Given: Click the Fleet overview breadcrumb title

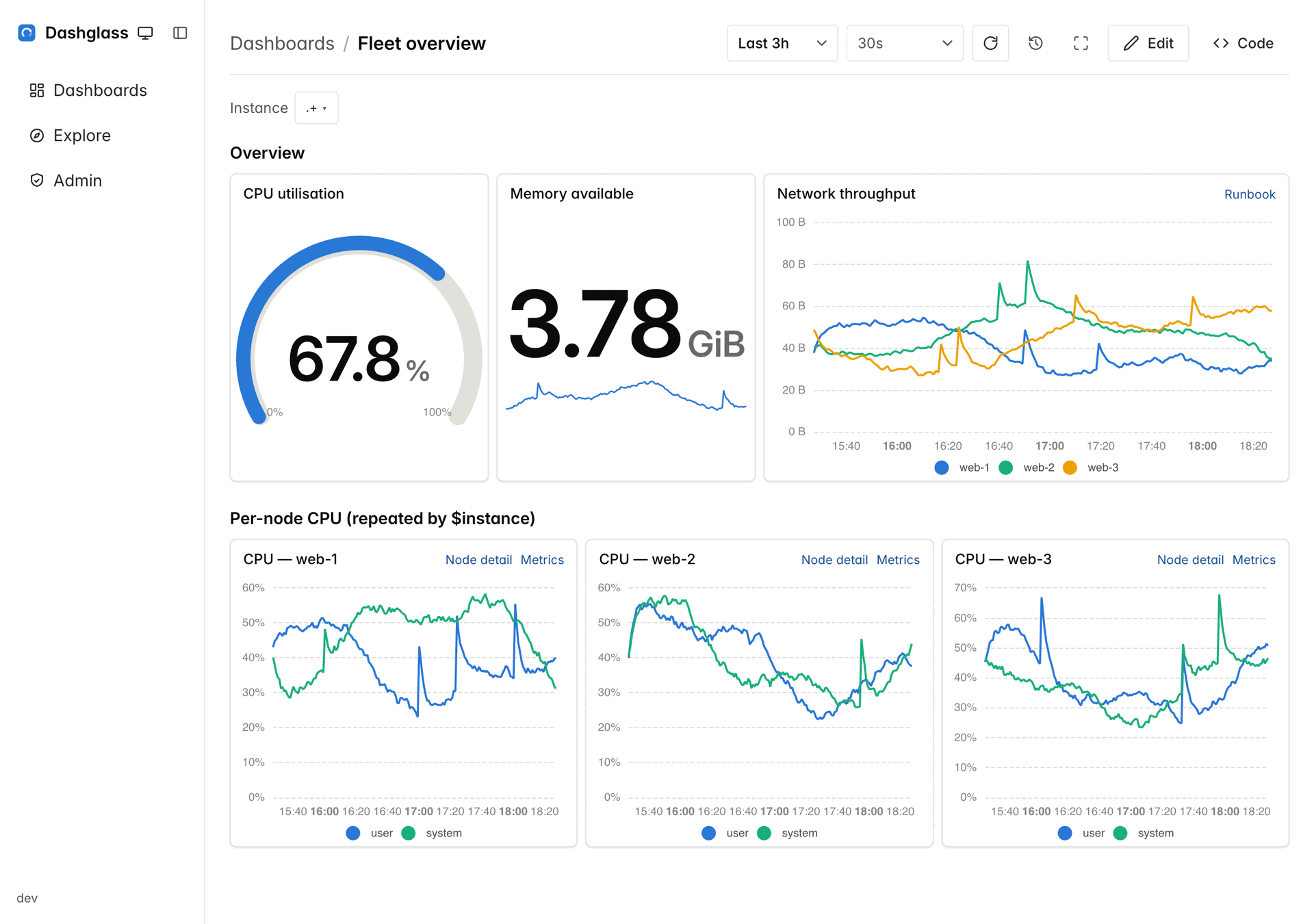Looking at the screenshot, I should coord(422,43).
